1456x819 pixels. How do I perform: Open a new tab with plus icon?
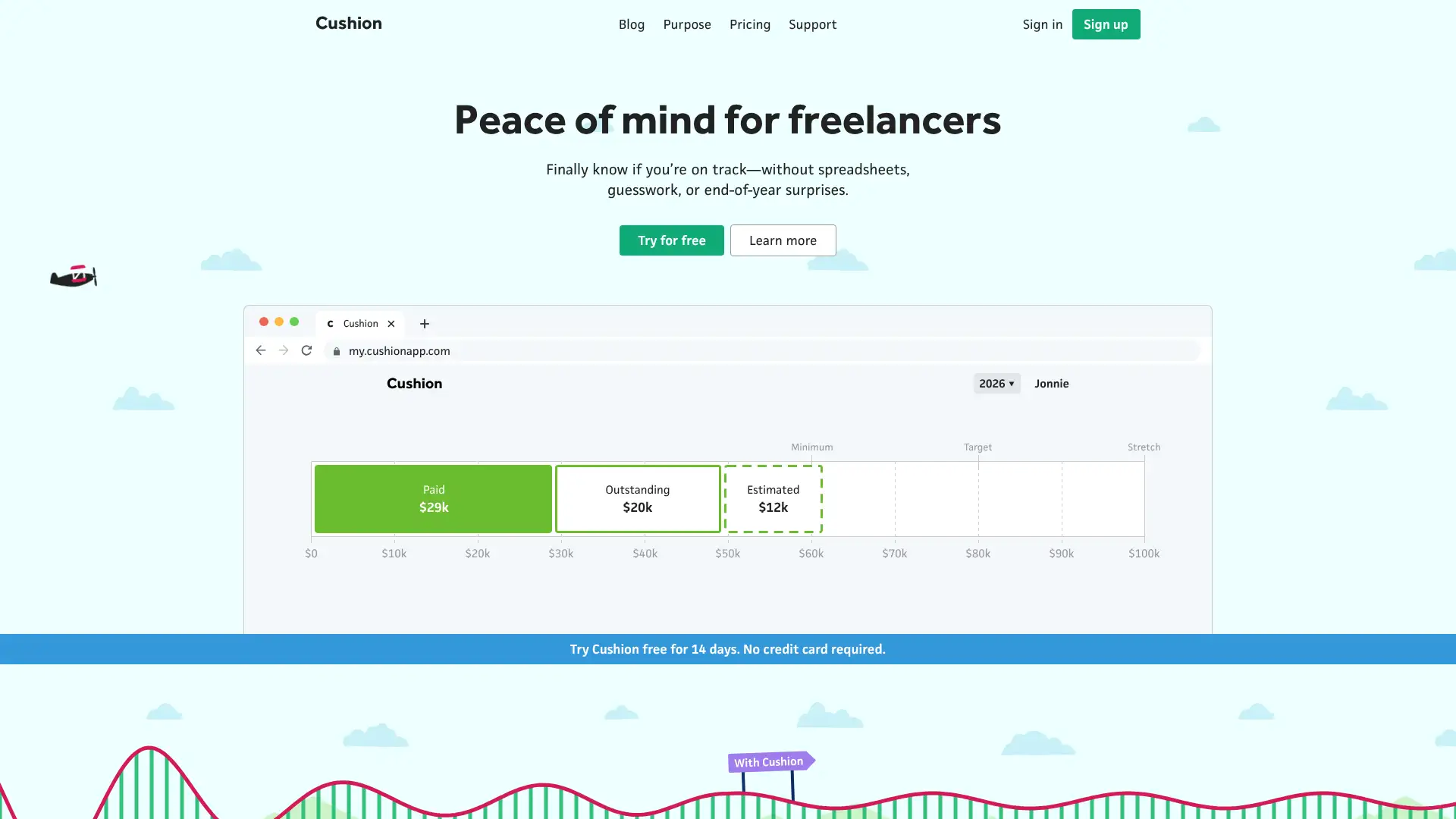click(425, 324)
